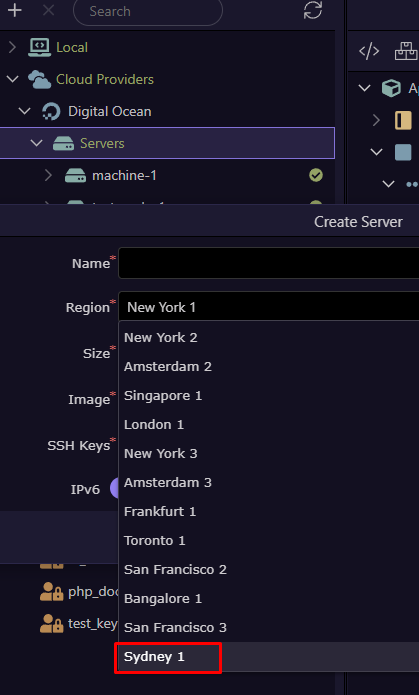
Task: Select the Local tree label
Action: (72, 47)
